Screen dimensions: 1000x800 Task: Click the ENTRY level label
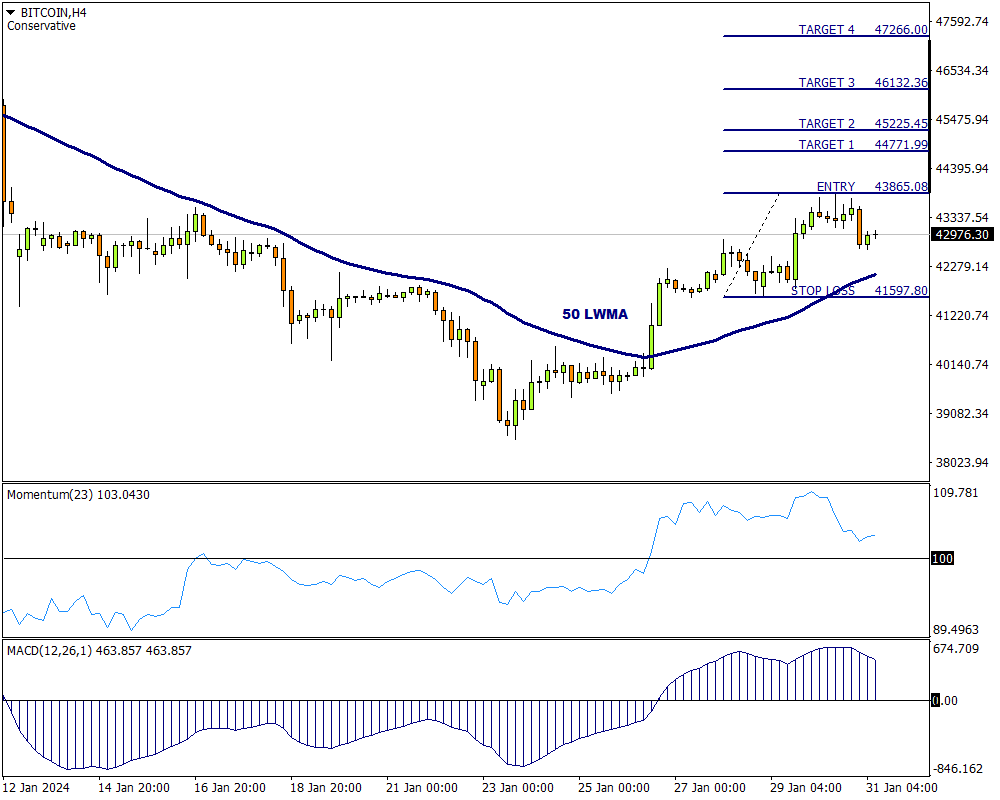pyautogui.click(x=836, y=187)
